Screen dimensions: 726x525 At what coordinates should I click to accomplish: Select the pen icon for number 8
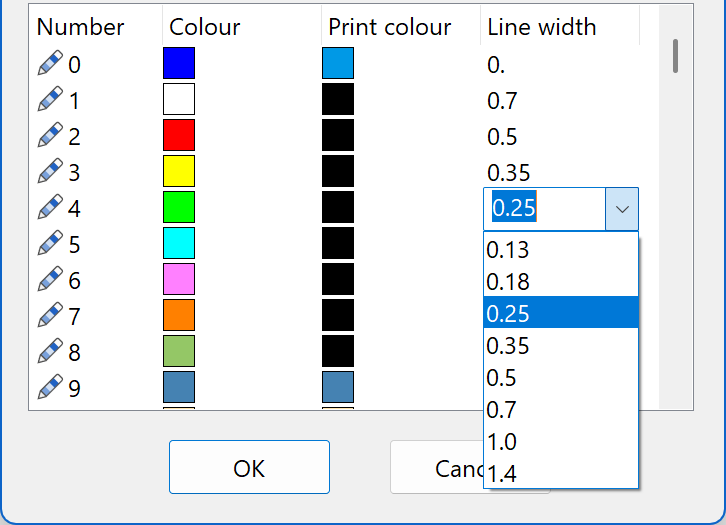[50, 351]
